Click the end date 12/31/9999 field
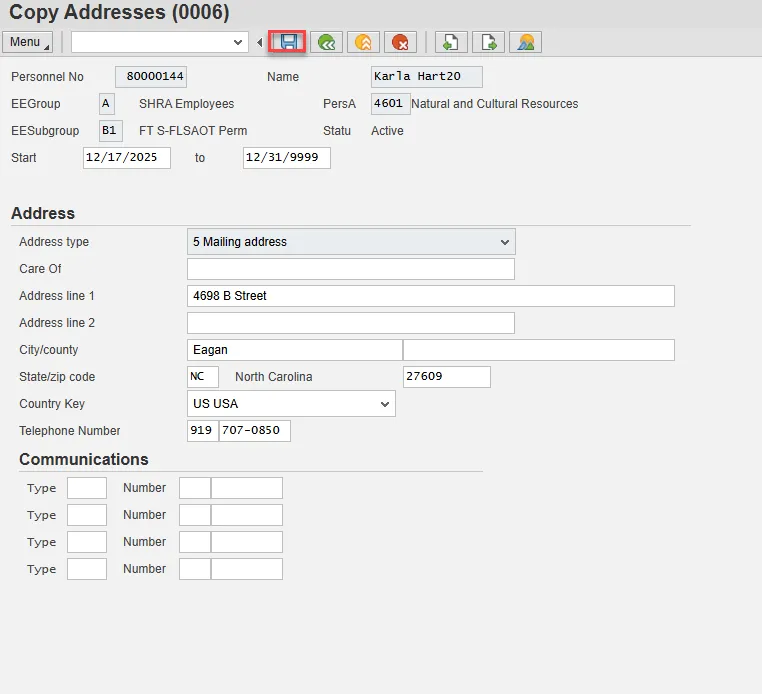The height and width of the screenshot is (694, 762). point(286,158)
